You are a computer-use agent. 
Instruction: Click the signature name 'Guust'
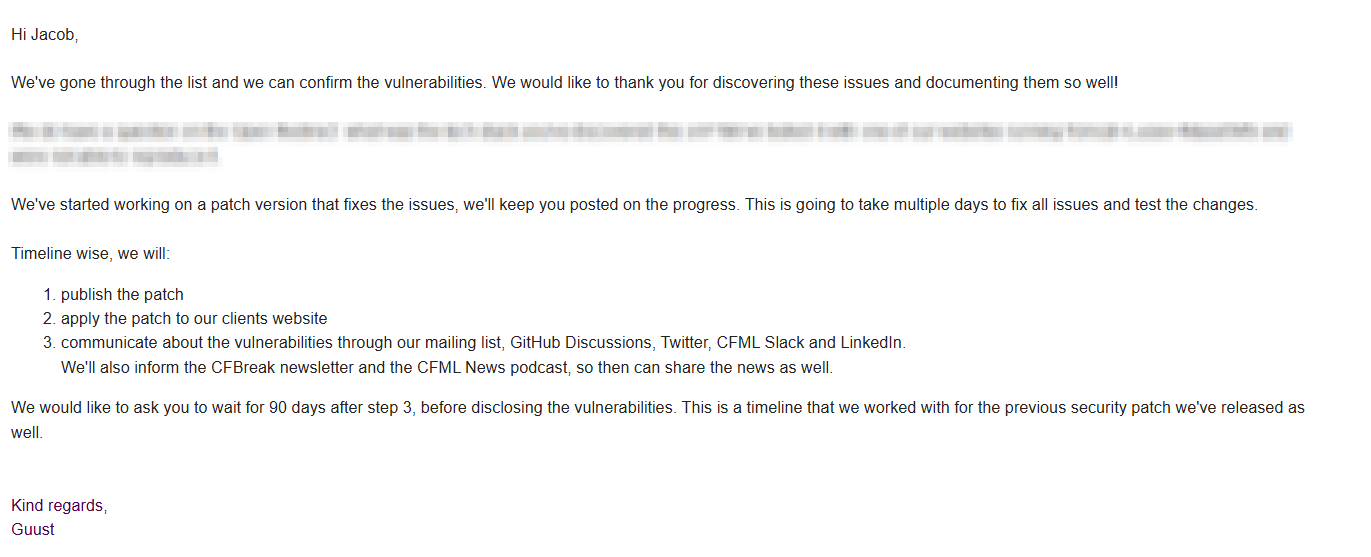(33, 529)
